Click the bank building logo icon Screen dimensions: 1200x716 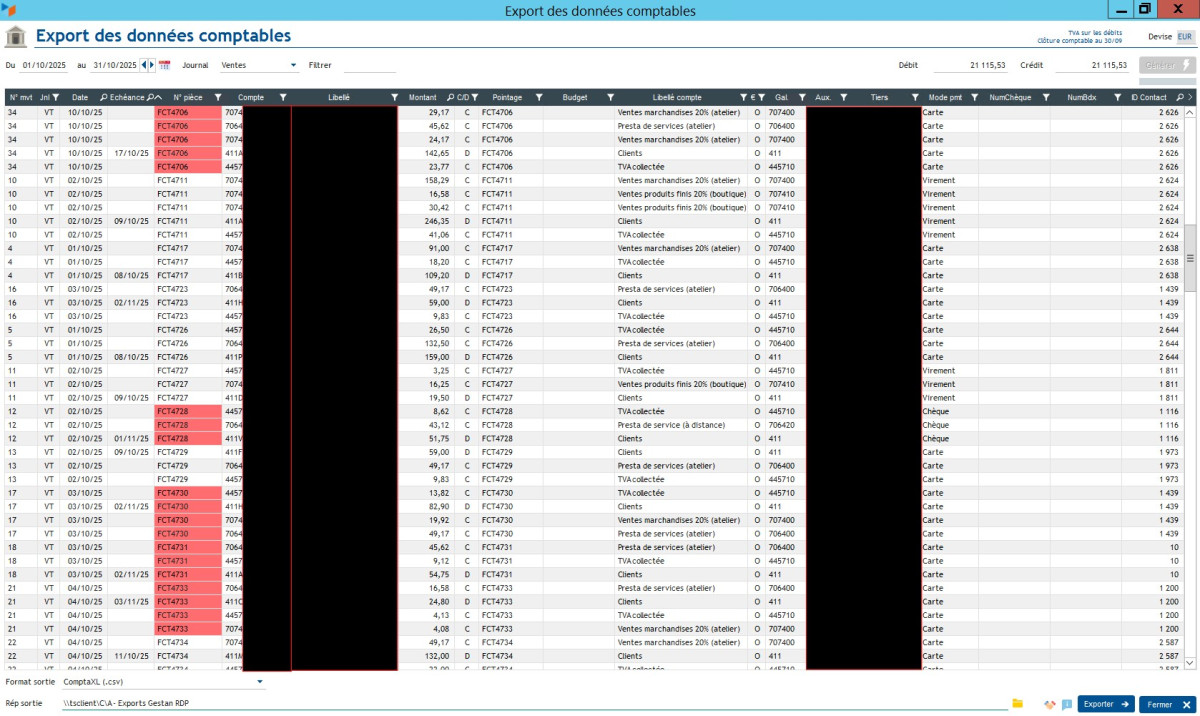(16, 37)
